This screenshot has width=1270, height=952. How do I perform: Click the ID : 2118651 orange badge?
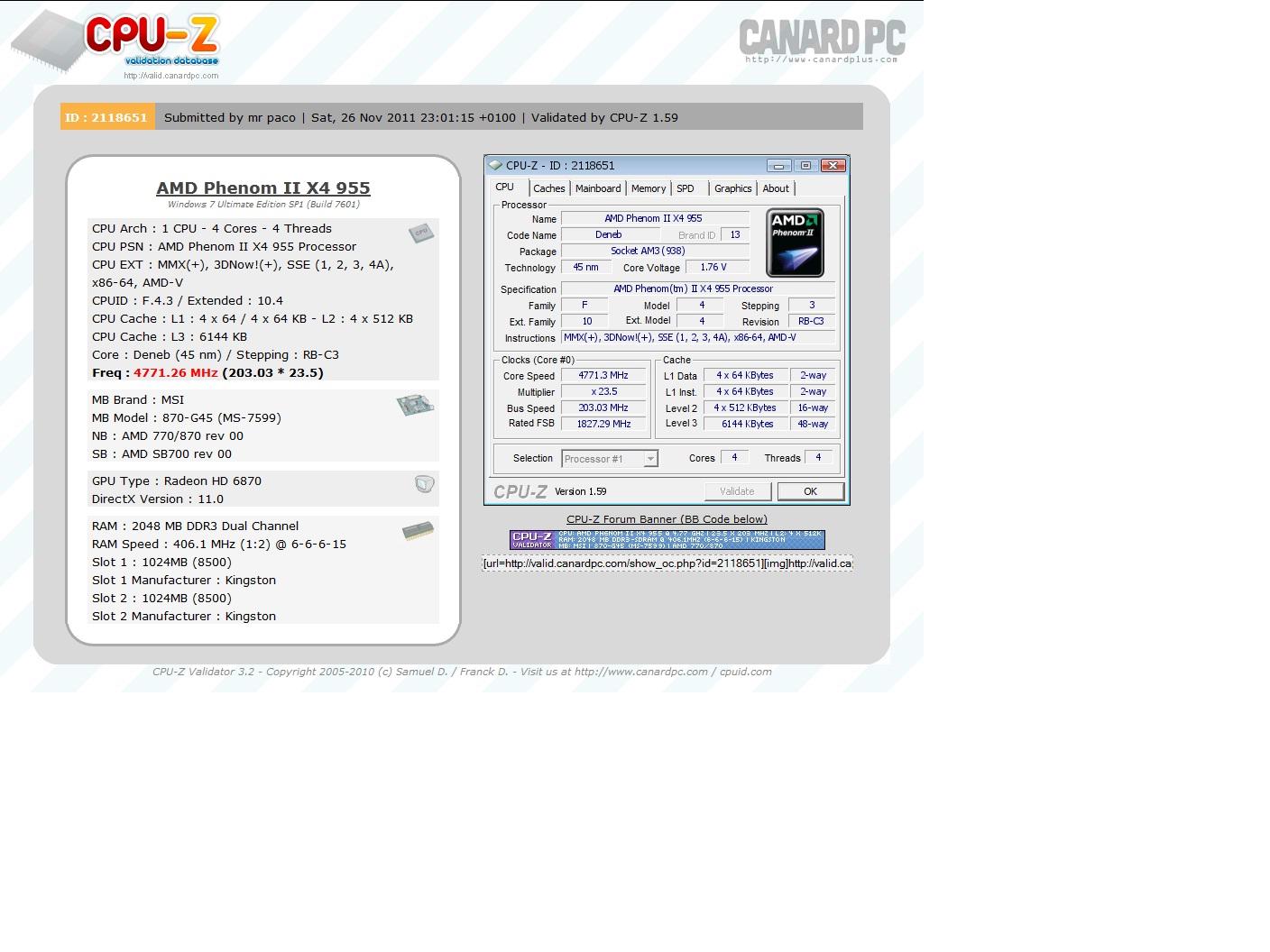click(107, 117)
